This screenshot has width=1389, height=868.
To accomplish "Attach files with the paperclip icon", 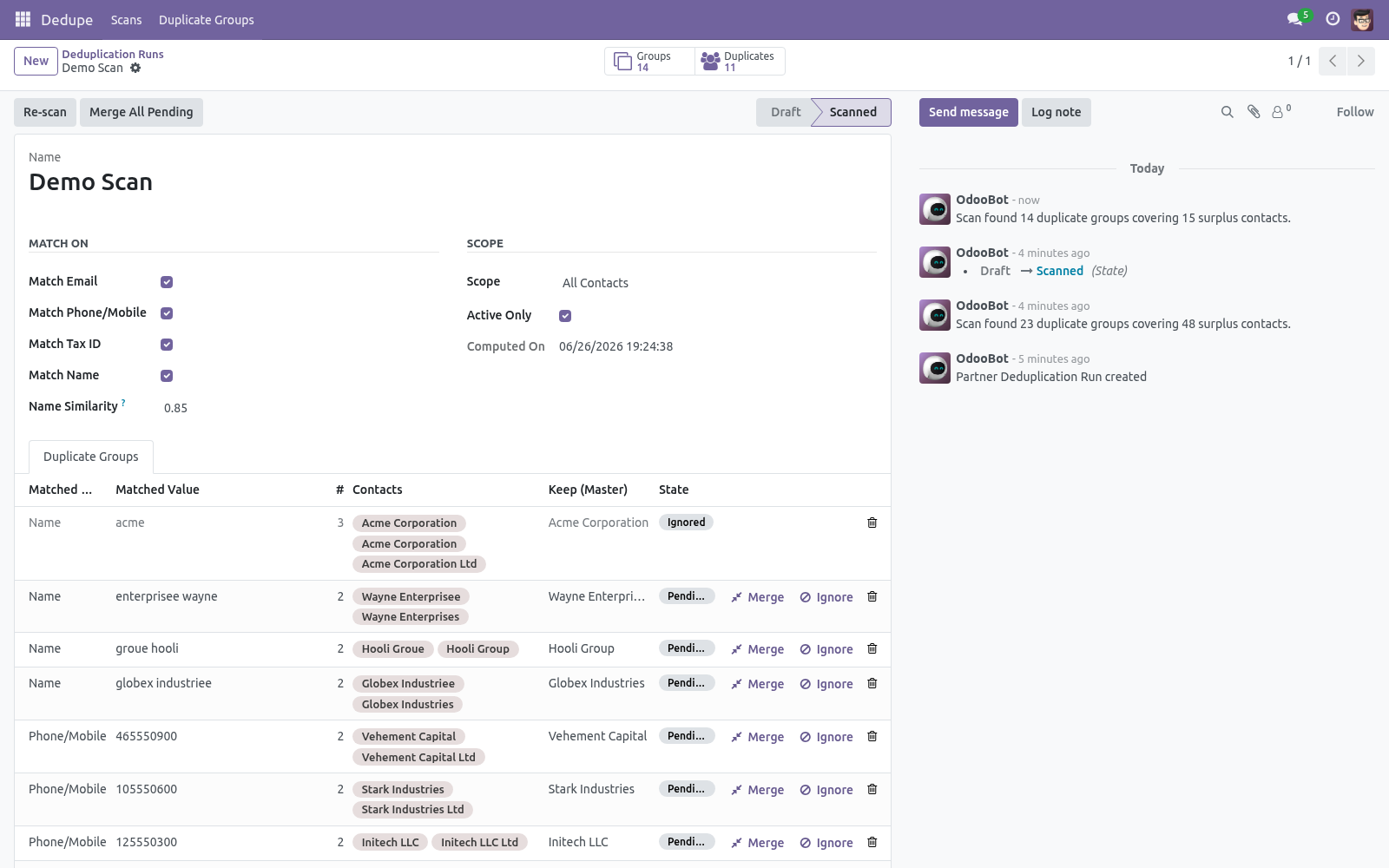I will coord(1254,112).
